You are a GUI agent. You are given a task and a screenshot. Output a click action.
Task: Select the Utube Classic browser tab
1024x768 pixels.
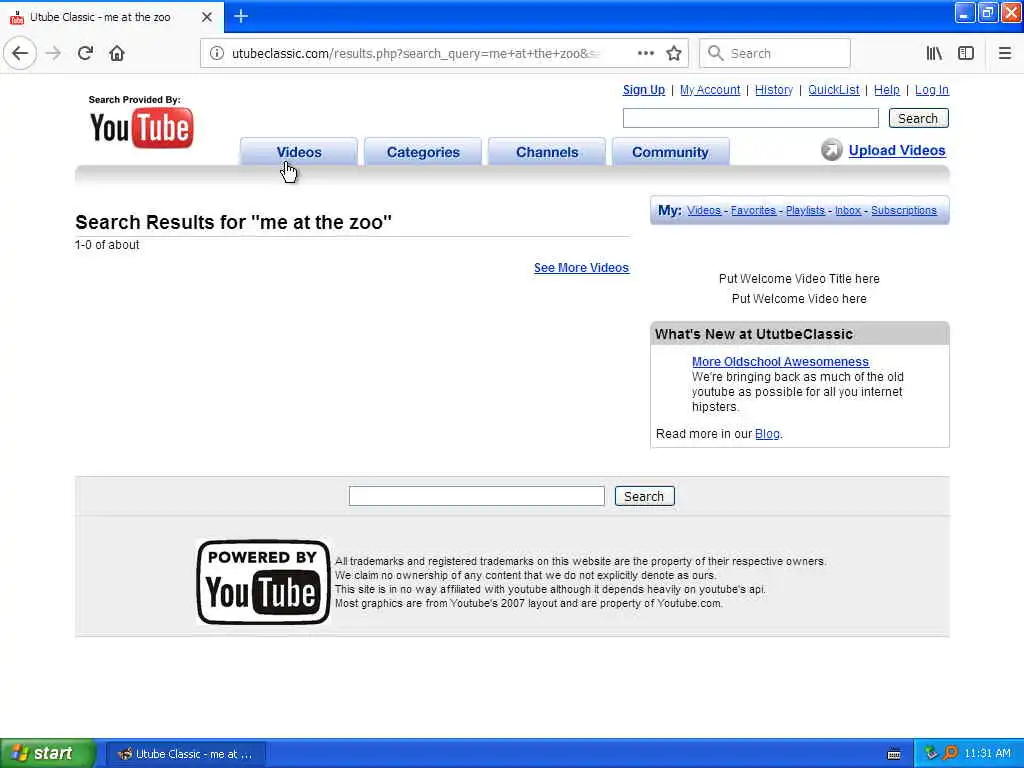point(111,17)
